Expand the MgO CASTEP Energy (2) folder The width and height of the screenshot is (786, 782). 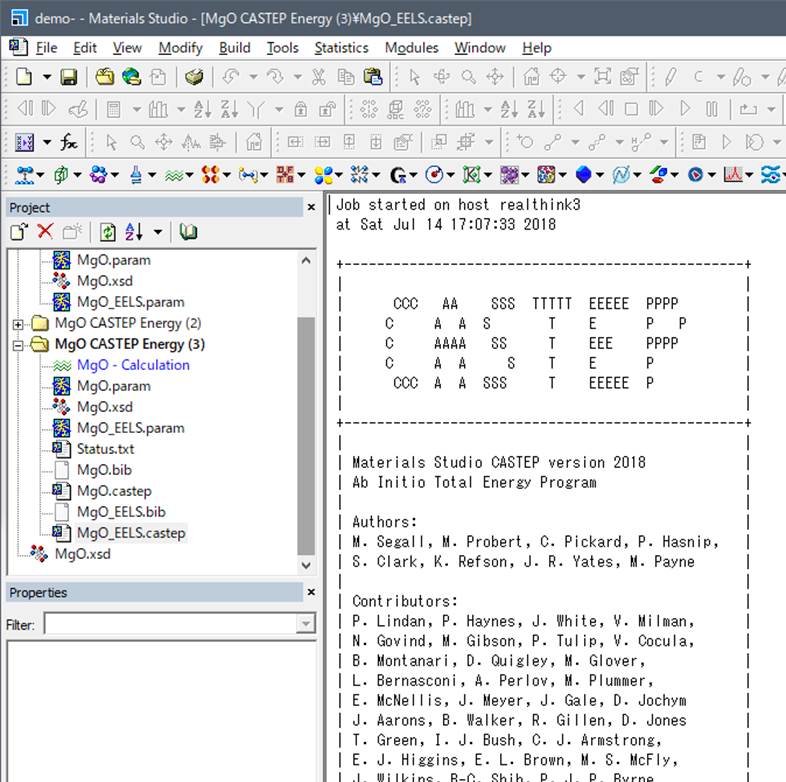pos(18,324)
